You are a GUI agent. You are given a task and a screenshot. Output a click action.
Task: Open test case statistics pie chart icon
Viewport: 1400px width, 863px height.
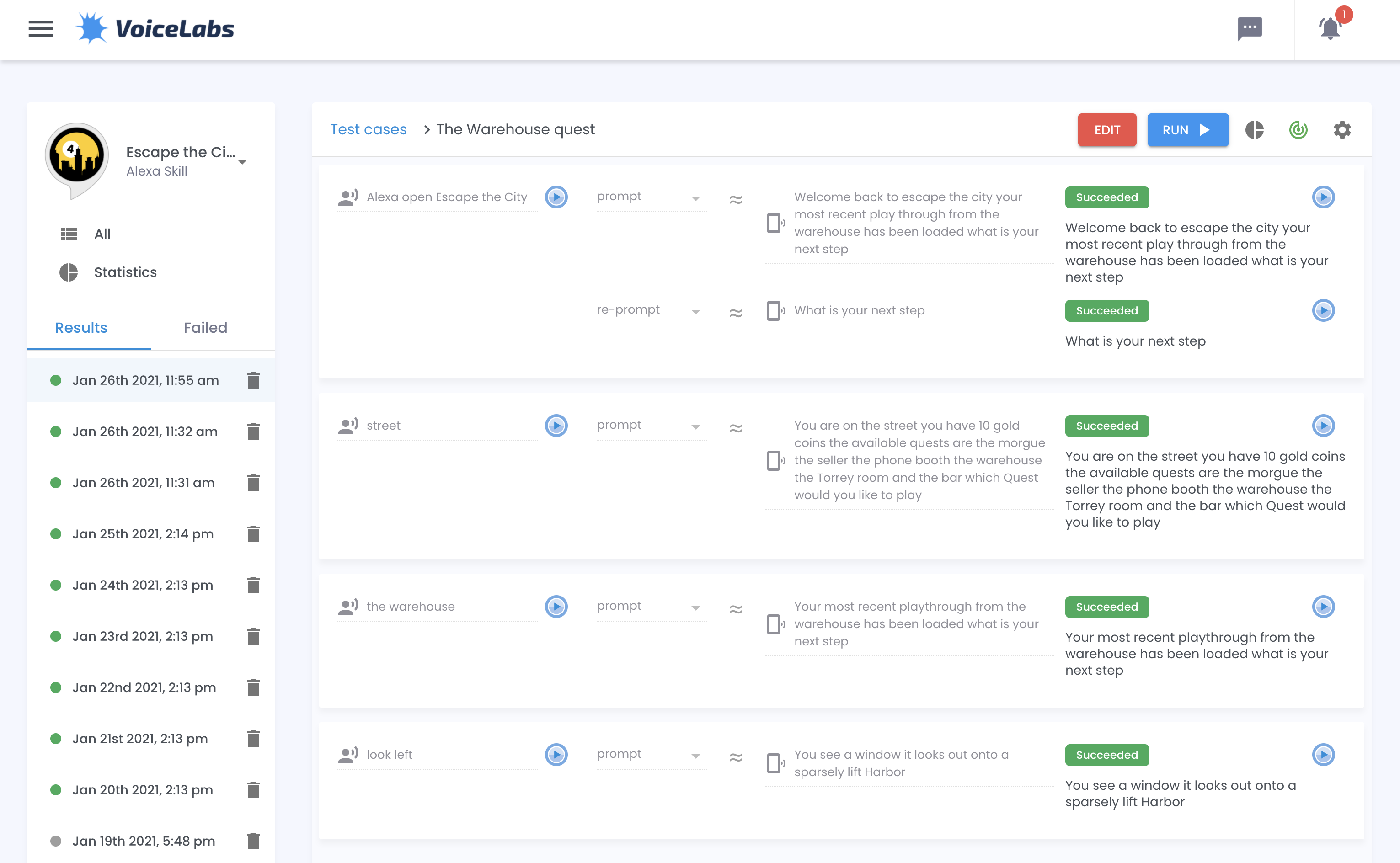1255,130
